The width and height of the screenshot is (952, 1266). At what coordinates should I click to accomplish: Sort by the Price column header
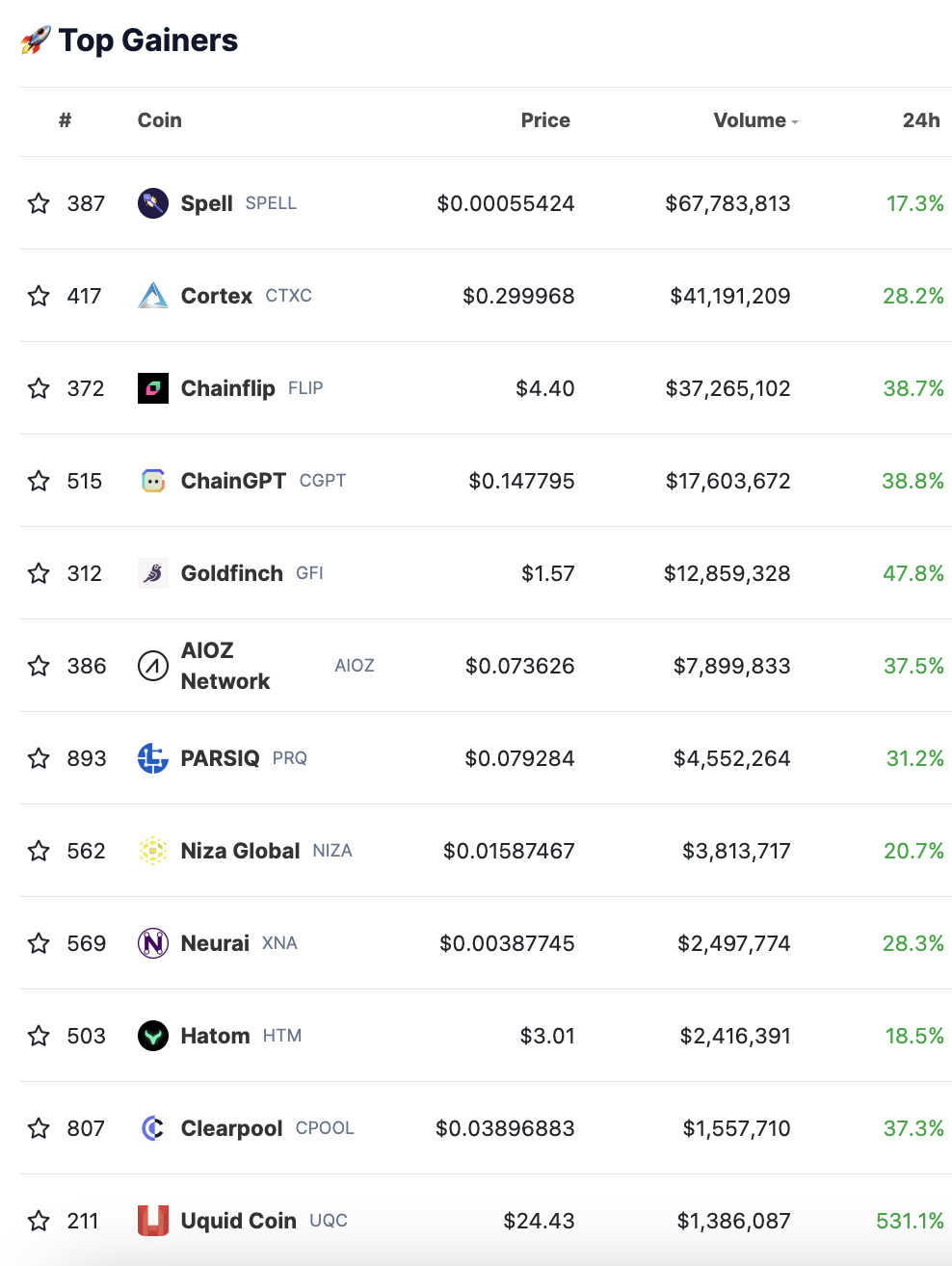545,120
